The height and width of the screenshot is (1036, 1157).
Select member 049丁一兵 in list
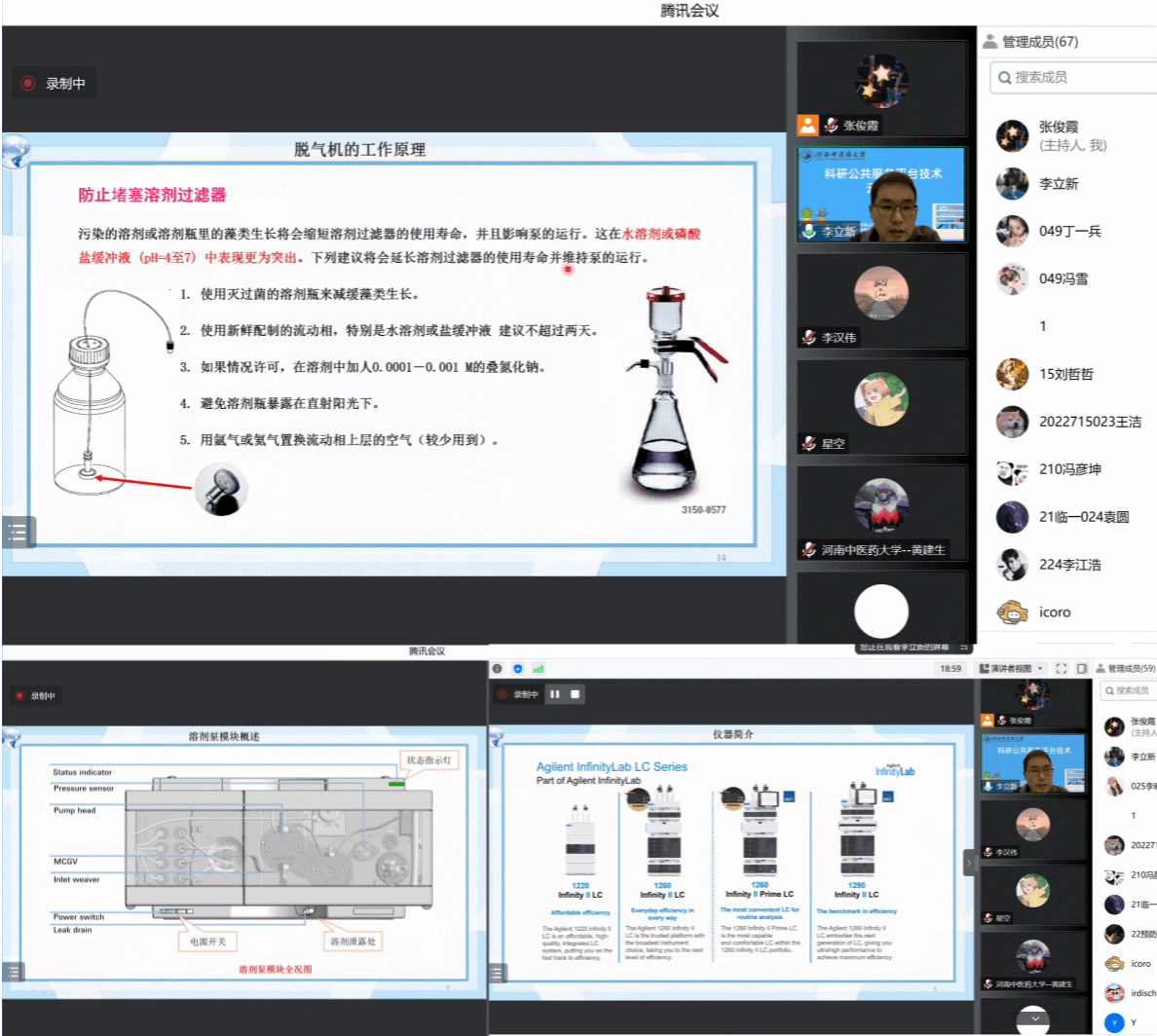coord(1069,231)
